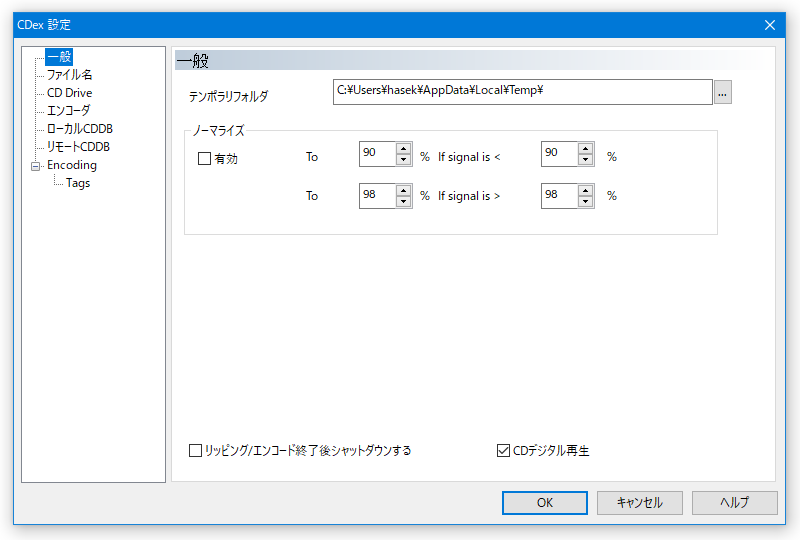Browse for temporary folder with ... button
This screenshot has width=800, height=540.
coord(722,92)
